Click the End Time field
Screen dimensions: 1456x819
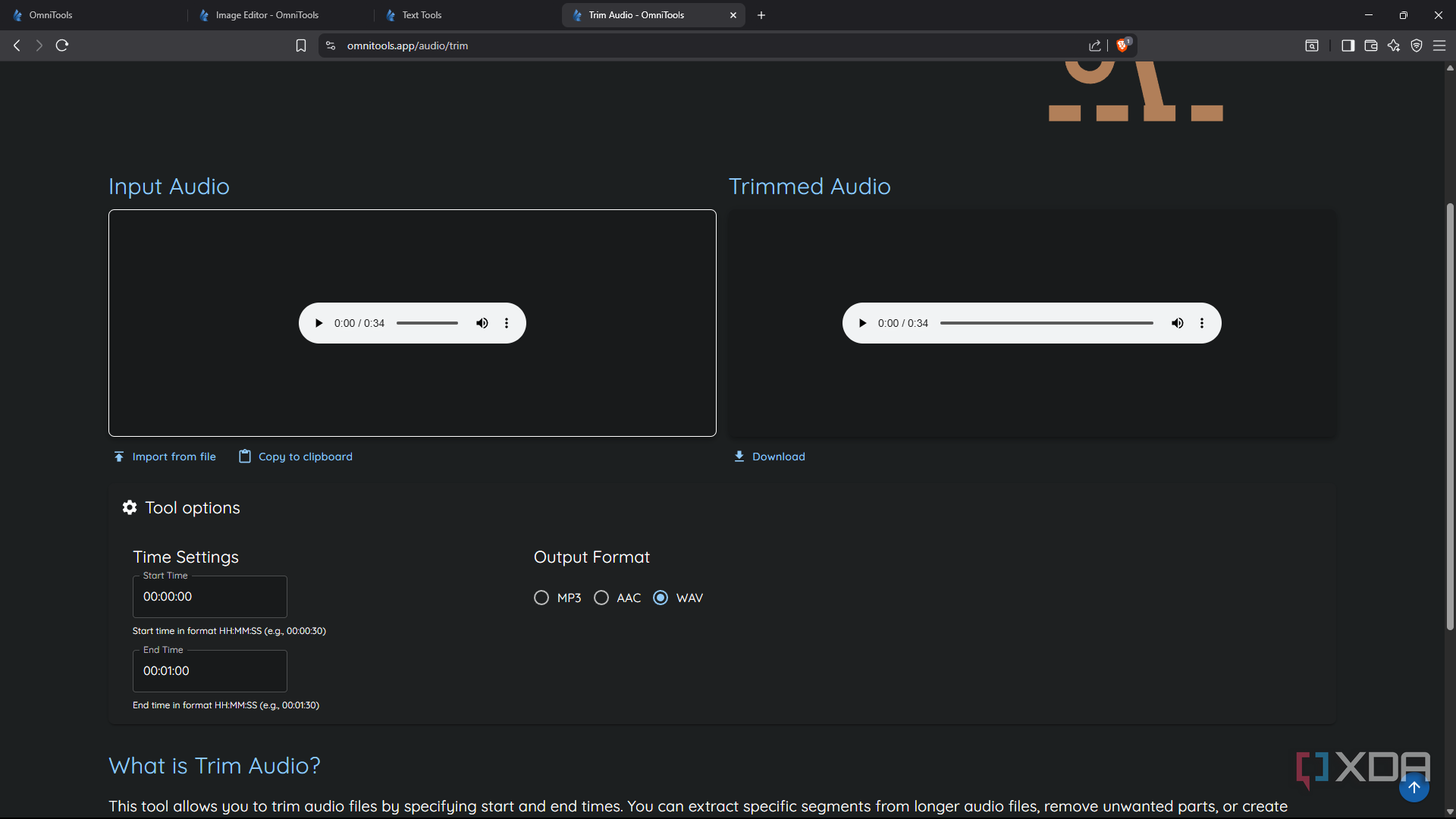pyautogui.click(x=210, y=671)
